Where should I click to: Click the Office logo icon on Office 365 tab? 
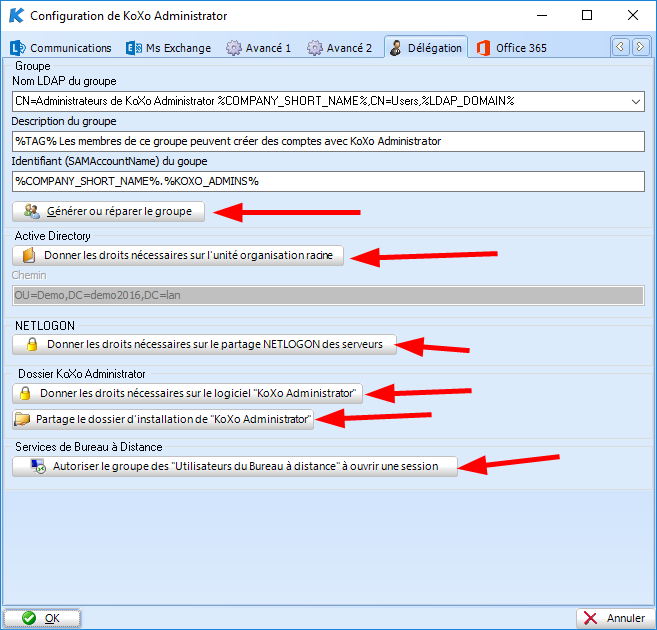(x=483, y=48)
